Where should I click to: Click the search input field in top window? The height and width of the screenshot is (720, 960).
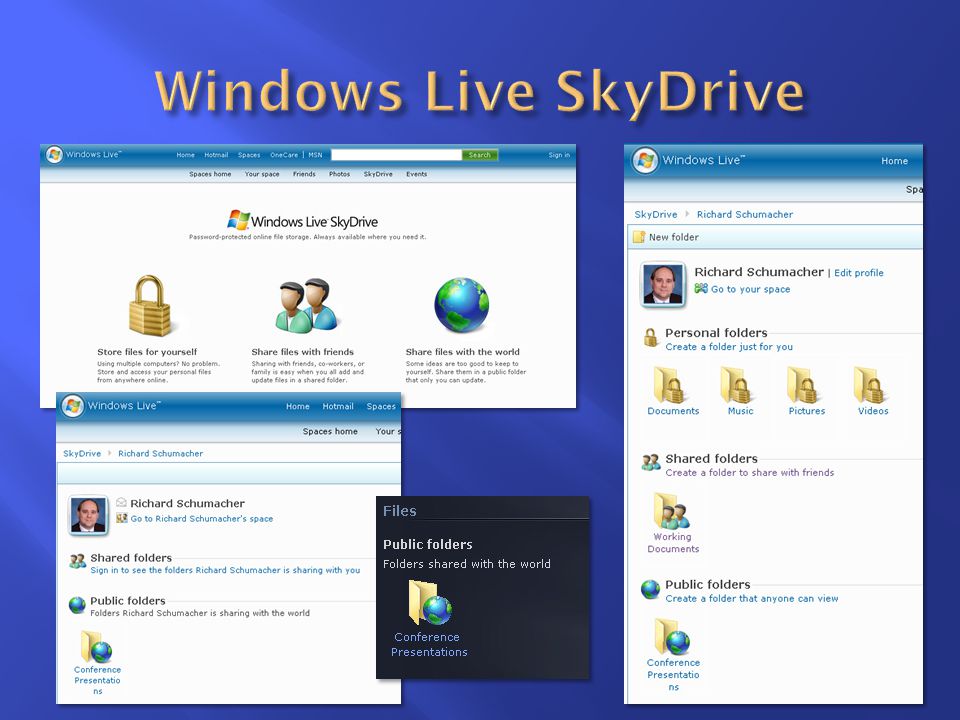[396, 155]
